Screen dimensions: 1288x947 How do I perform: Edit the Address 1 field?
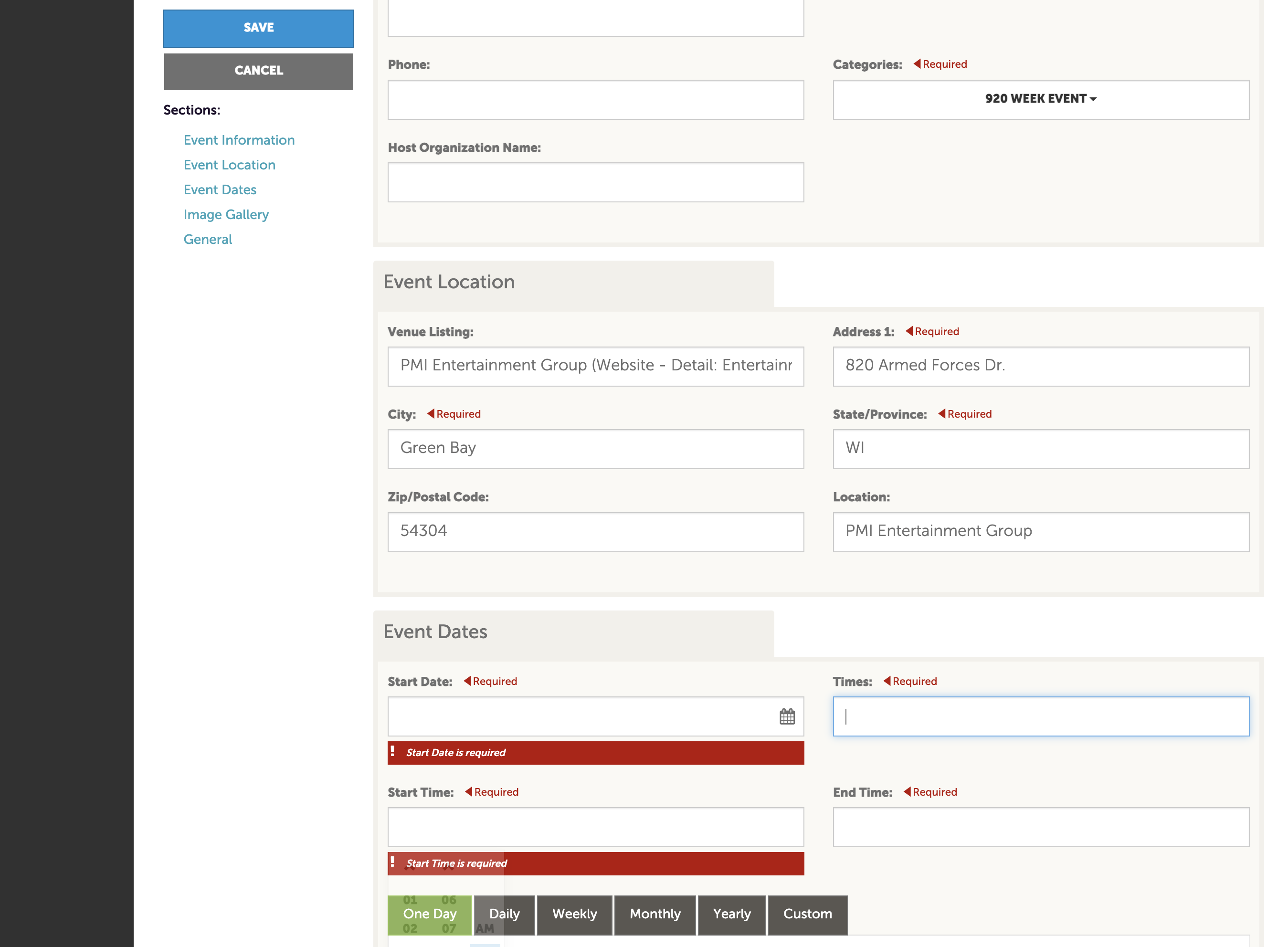click(1040, 366)
